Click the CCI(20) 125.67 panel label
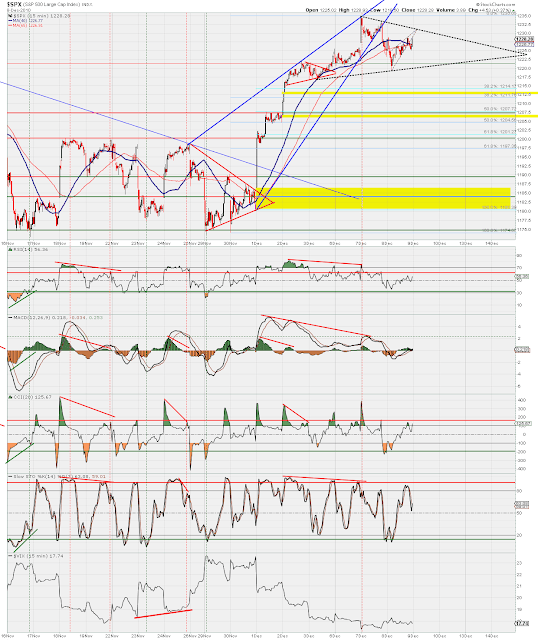Image resolution: width=538 pixels, height=640 pixels. click(30, 397)
